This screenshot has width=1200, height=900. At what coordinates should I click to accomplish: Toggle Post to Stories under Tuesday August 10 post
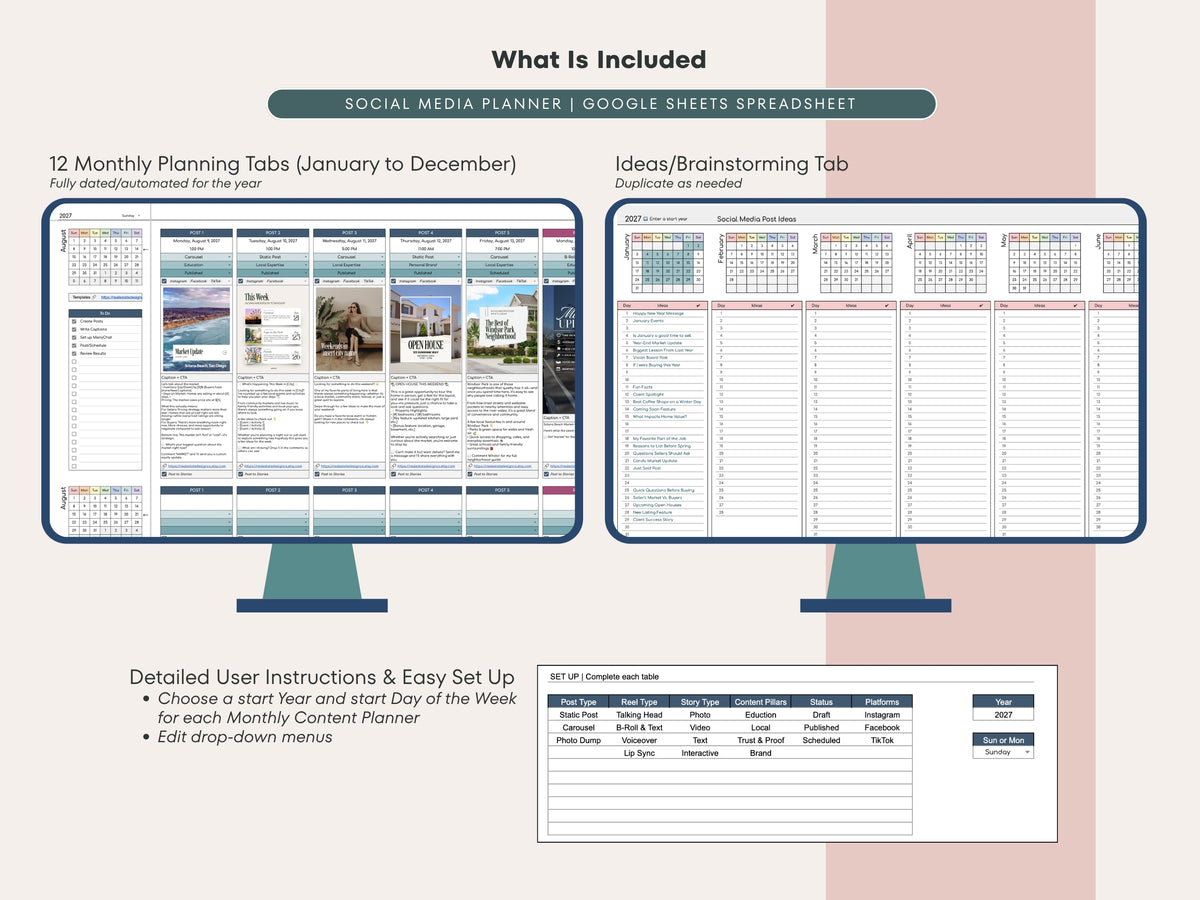tap(240, 474)
